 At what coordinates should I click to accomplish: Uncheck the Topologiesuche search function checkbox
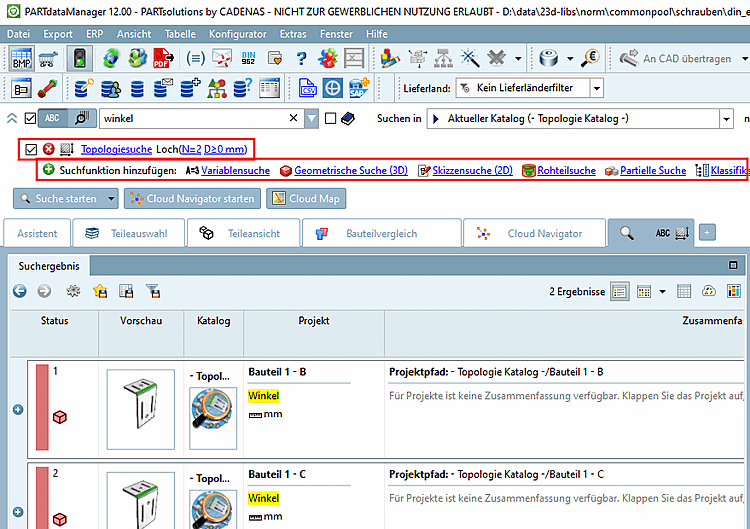point(31,149)
